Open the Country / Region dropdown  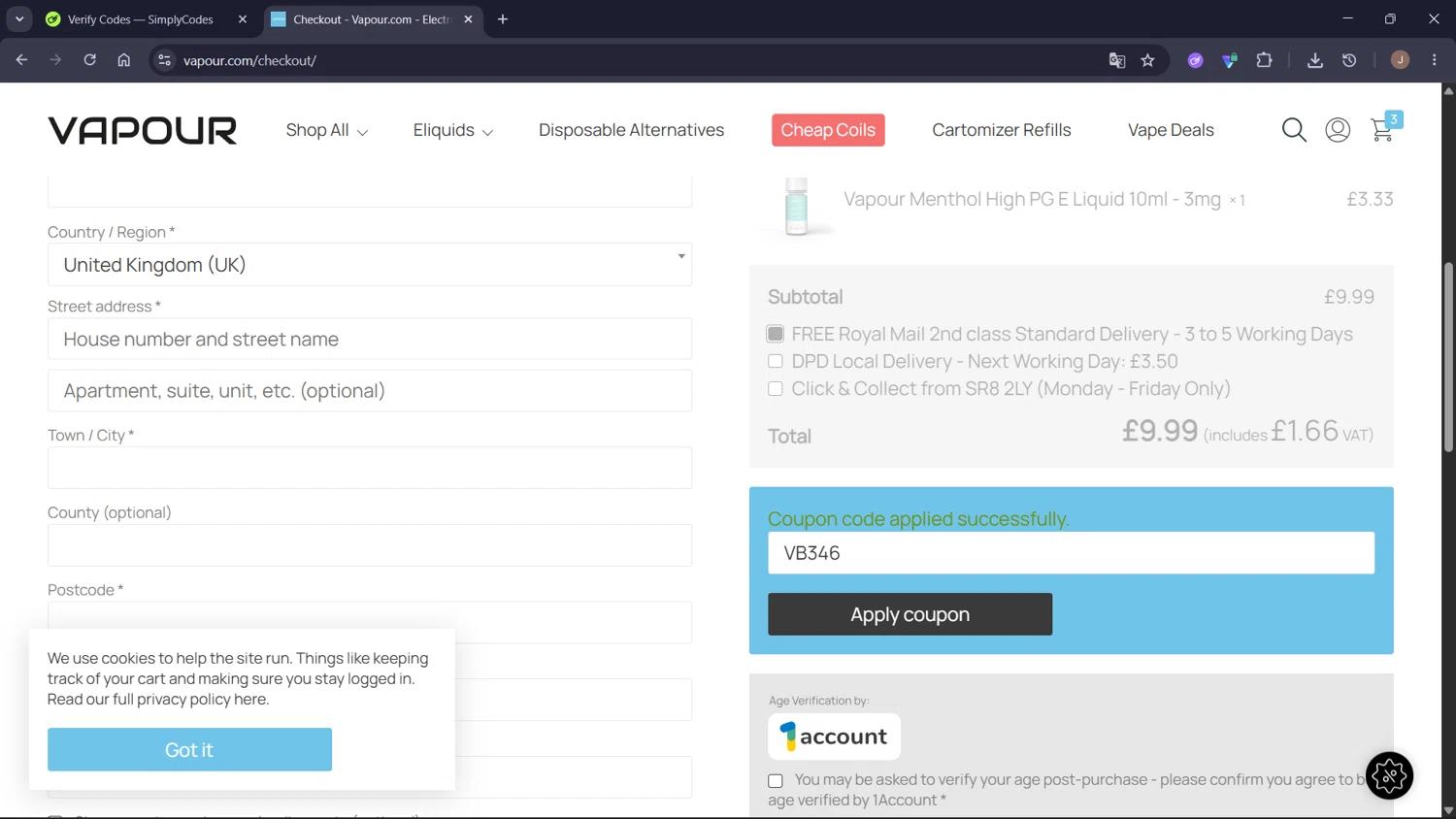[x=370, y=264]
